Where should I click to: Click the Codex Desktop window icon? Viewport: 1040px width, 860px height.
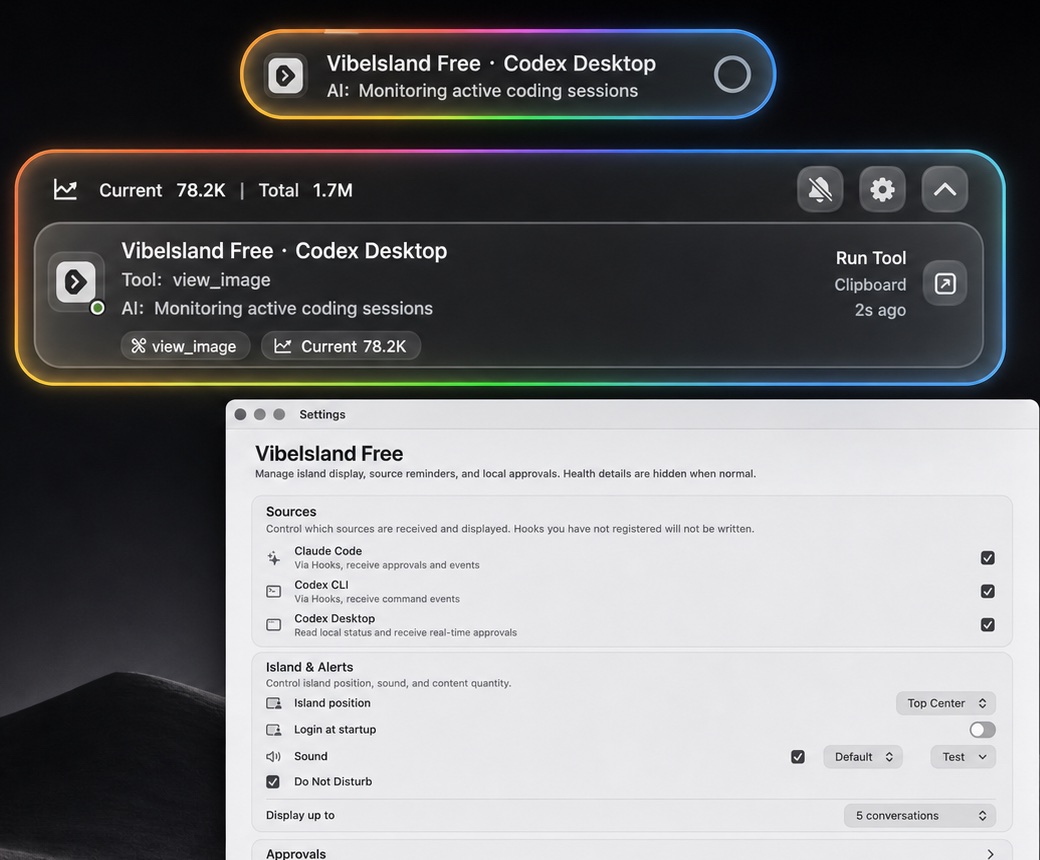point(273,625)
